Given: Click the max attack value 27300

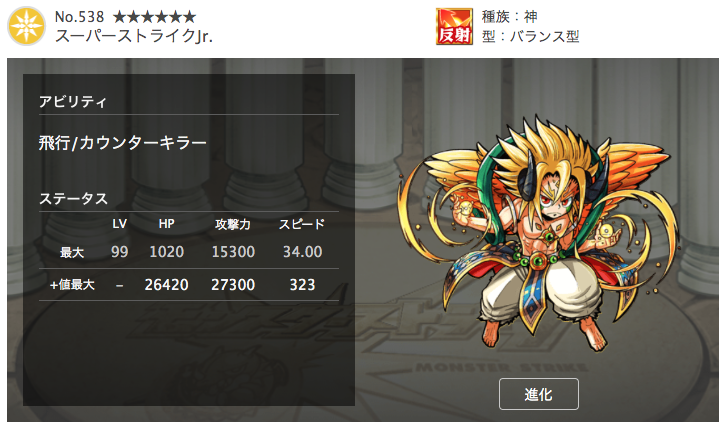Looking at the screenshot, I should [233, 284].
